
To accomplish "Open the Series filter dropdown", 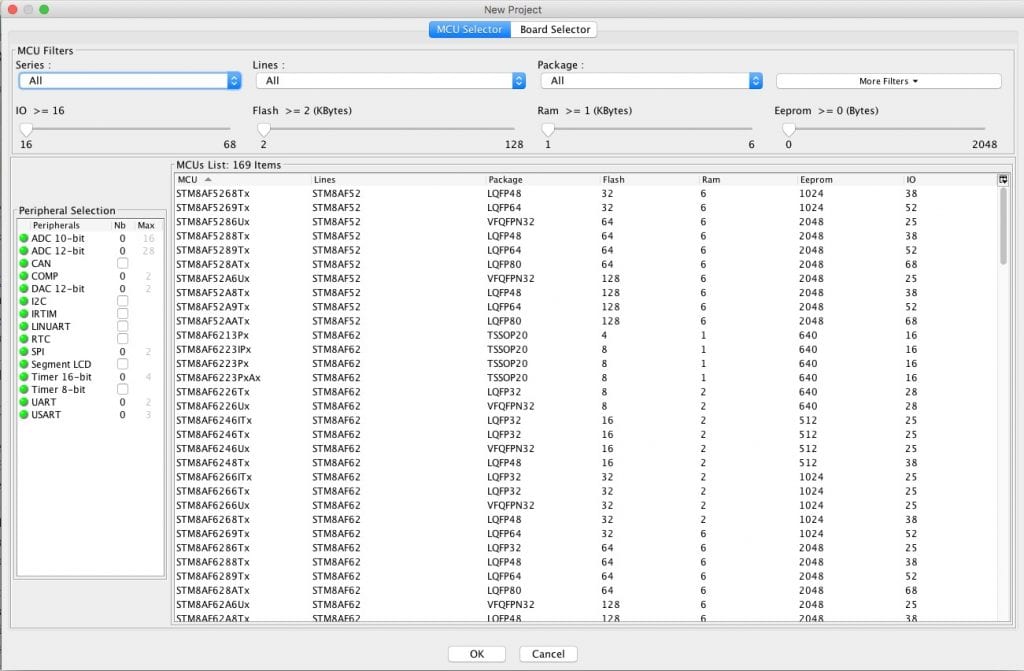I will pos(131,79).
